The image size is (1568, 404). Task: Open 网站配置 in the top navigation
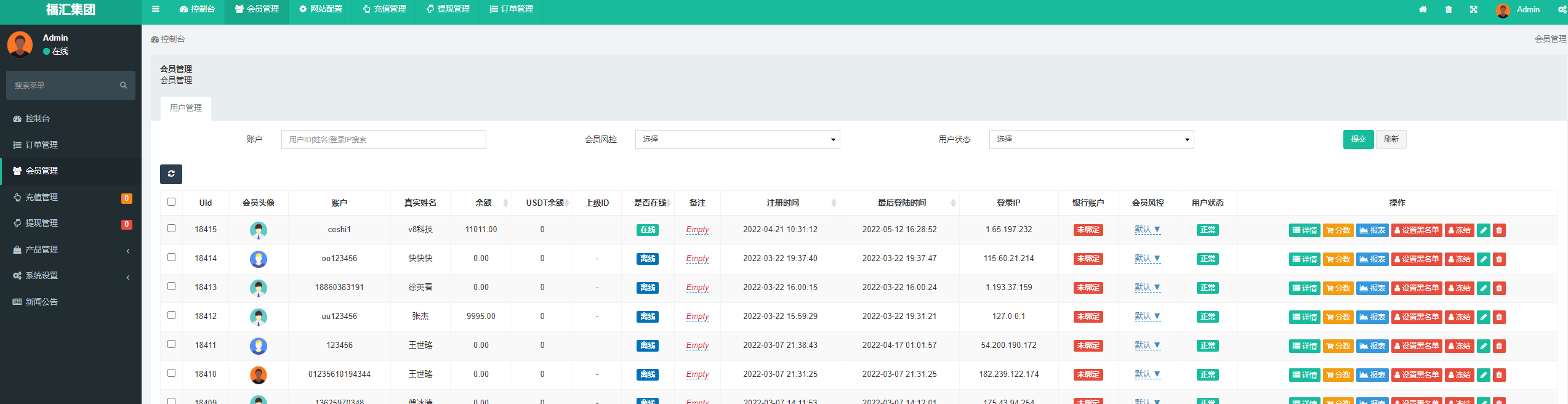[x=321, y=9]
